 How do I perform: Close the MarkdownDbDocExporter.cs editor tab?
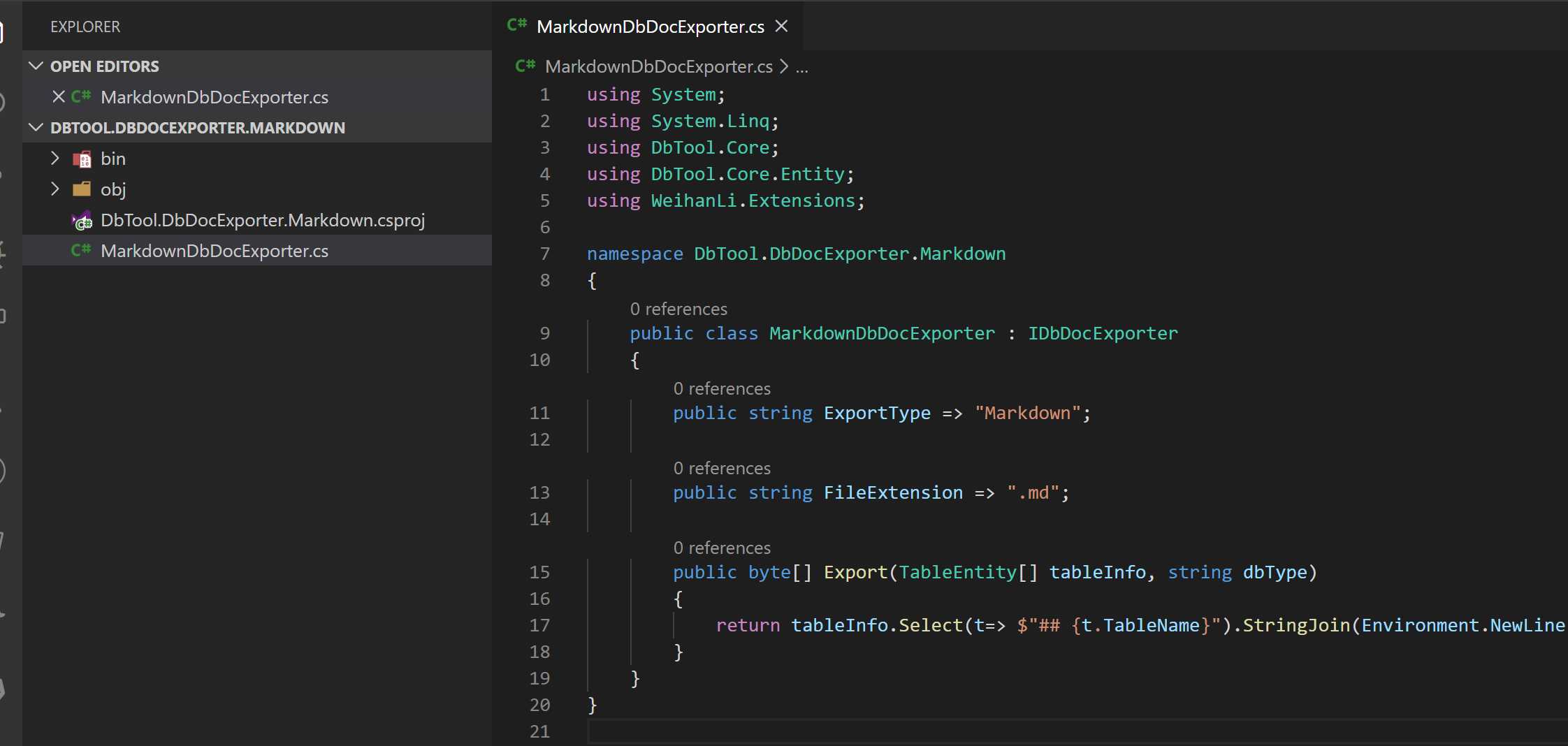point(782,27)
